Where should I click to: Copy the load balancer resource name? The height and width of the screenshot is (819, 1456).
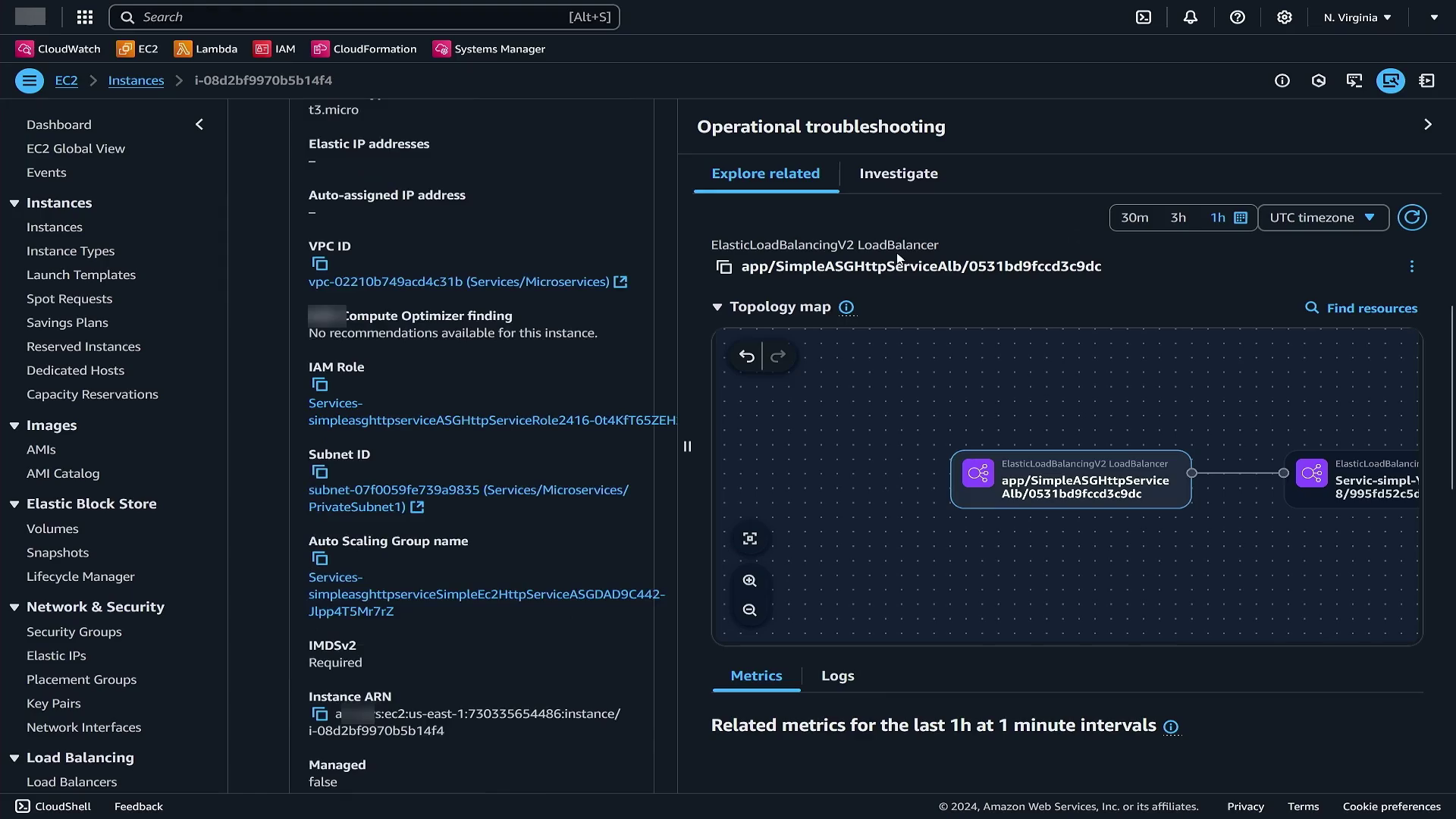(724, 266)
